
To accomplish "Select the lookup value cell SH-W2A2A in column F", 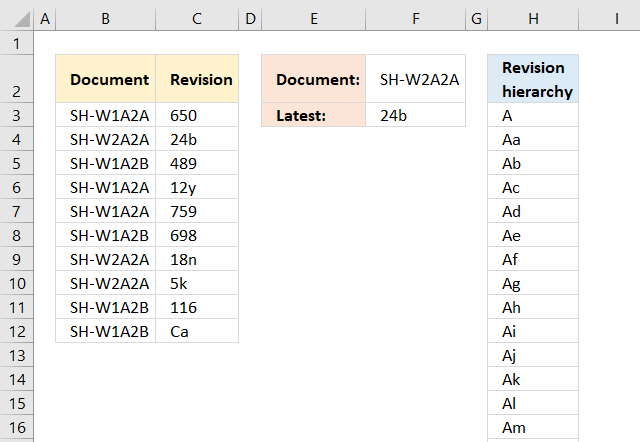I will [x=416, y=78].
